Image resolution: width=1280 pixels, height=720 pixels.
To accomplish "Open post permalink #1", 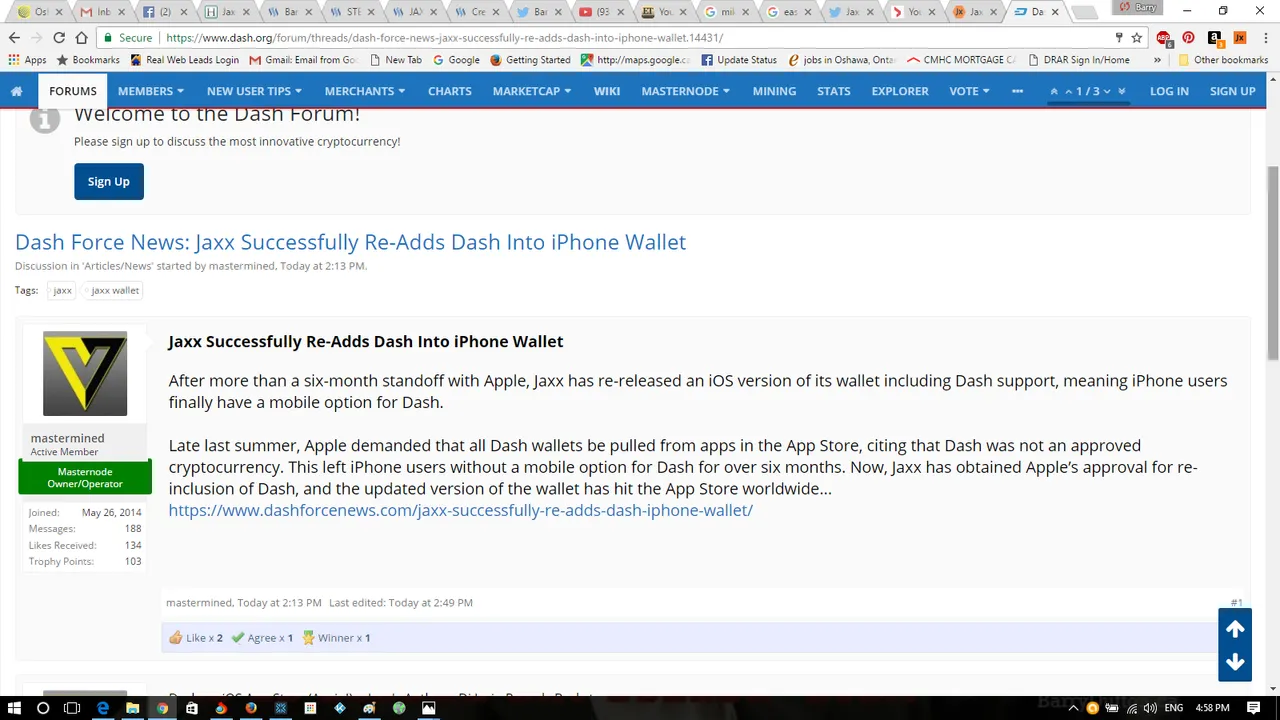I will 1236,603.
